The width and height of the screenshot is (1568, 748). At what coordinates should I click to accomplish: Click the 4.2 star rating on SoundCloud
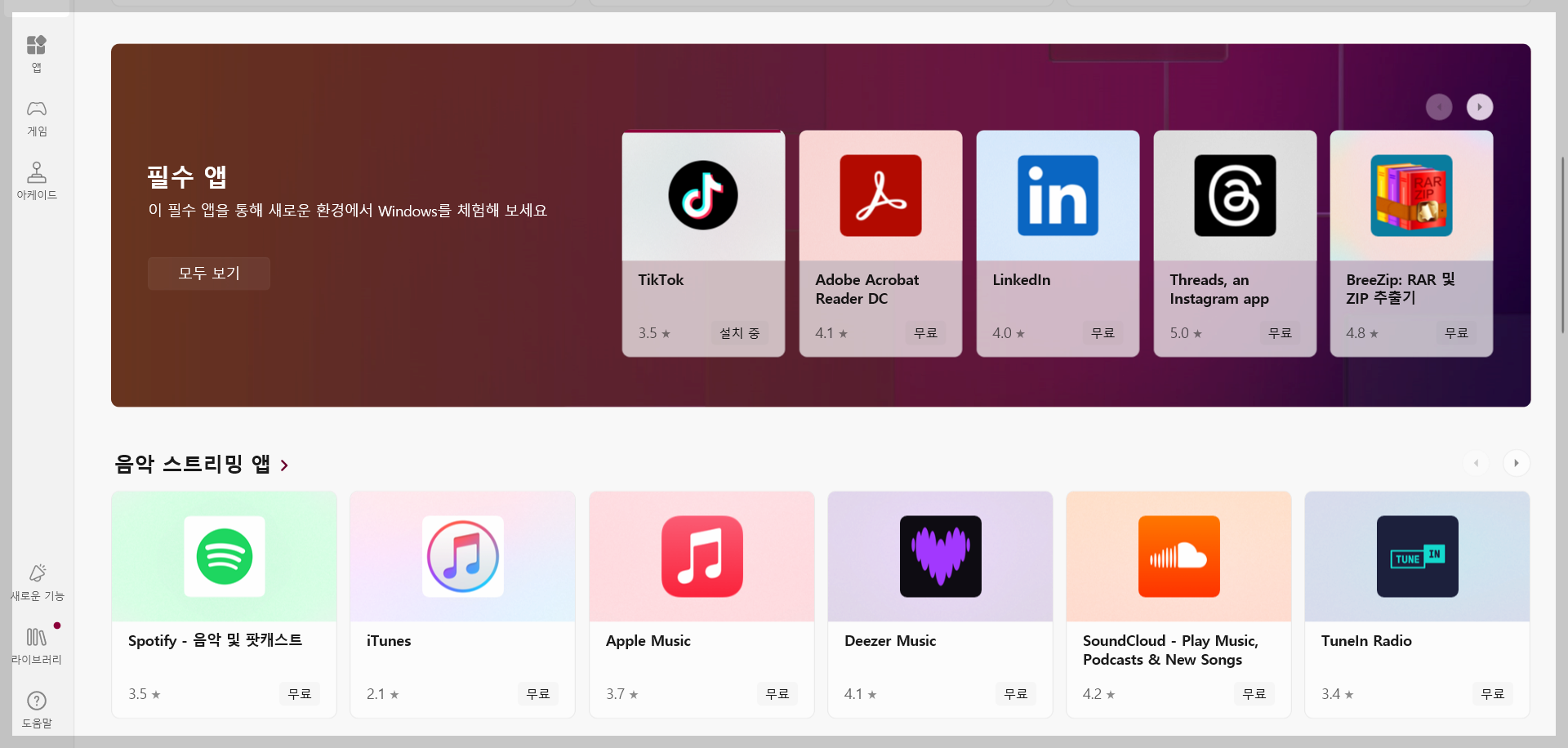pyautogui.click(x=1099, y=694)
